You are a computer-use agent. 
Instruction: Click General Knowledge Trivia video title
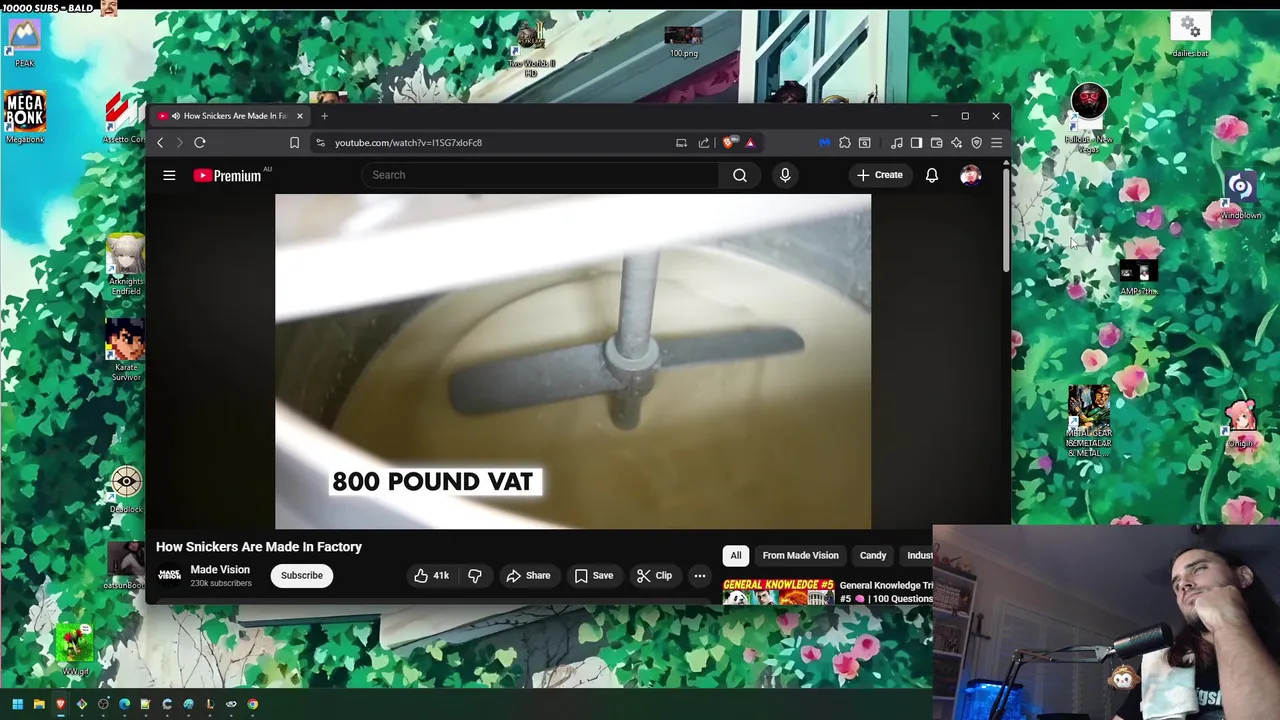click(886, 592)
